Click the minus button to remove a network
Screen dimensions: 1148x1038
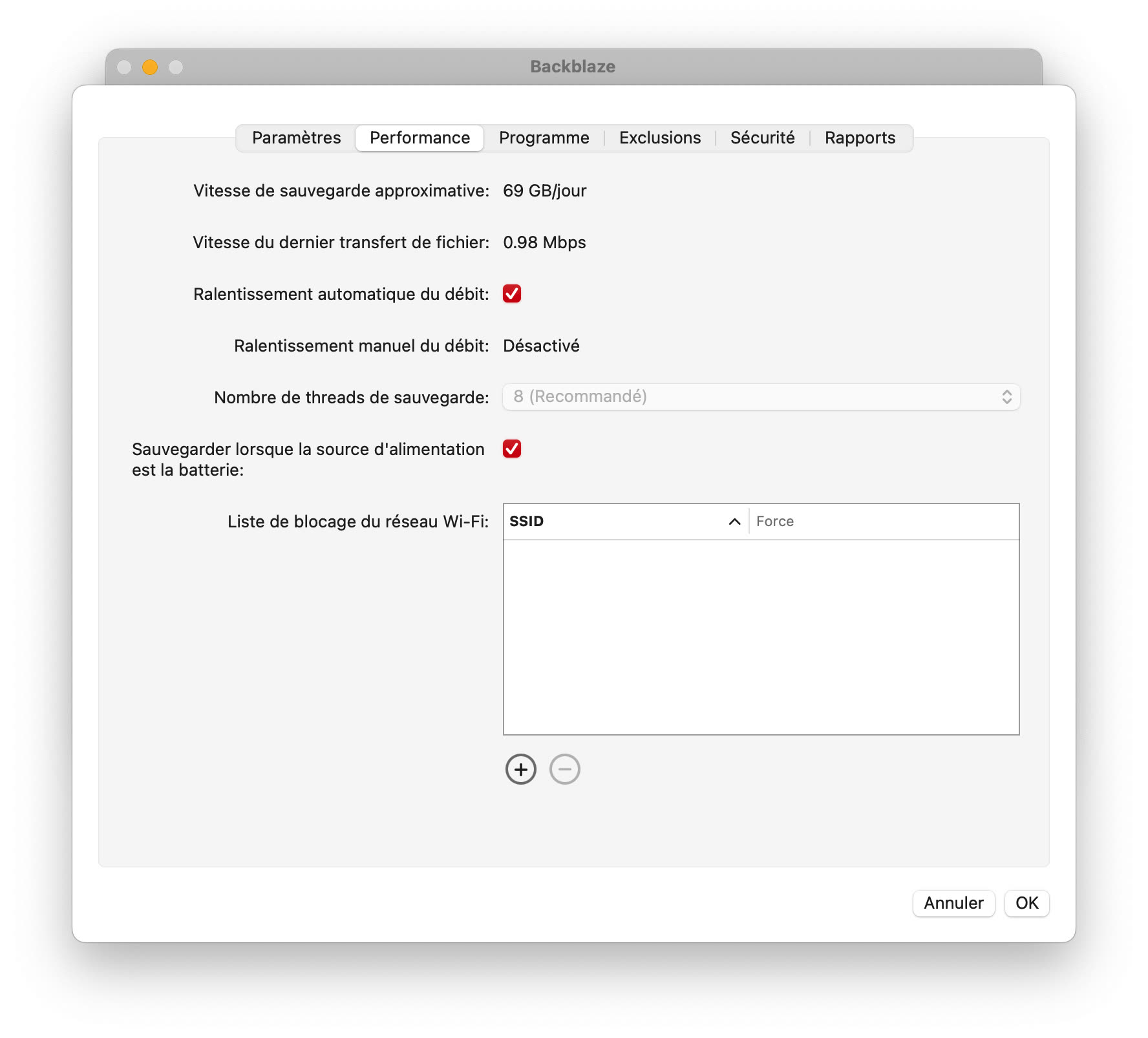point(564,769)
